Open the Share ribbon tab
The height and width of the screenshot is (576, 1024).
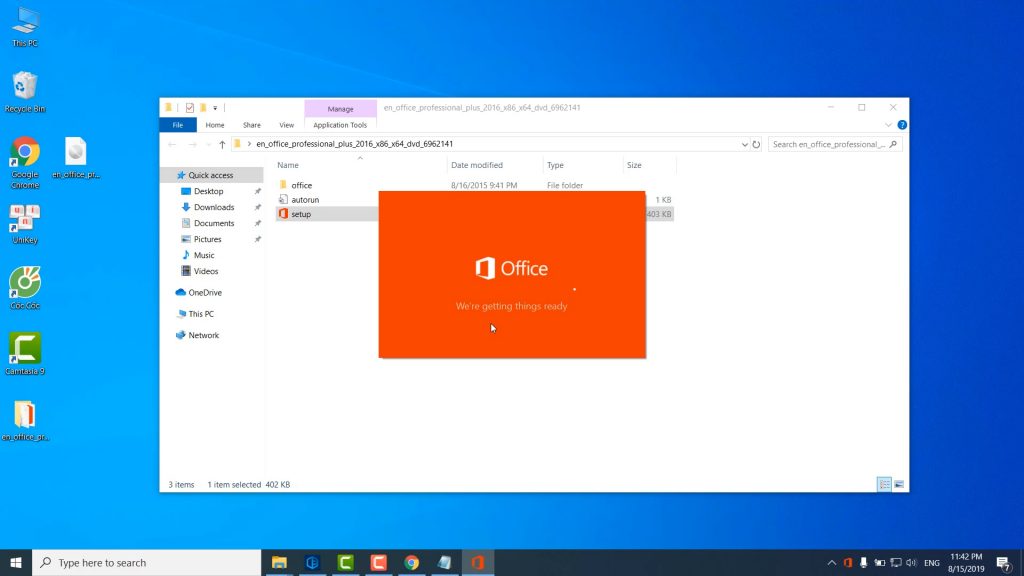point(251,125)
